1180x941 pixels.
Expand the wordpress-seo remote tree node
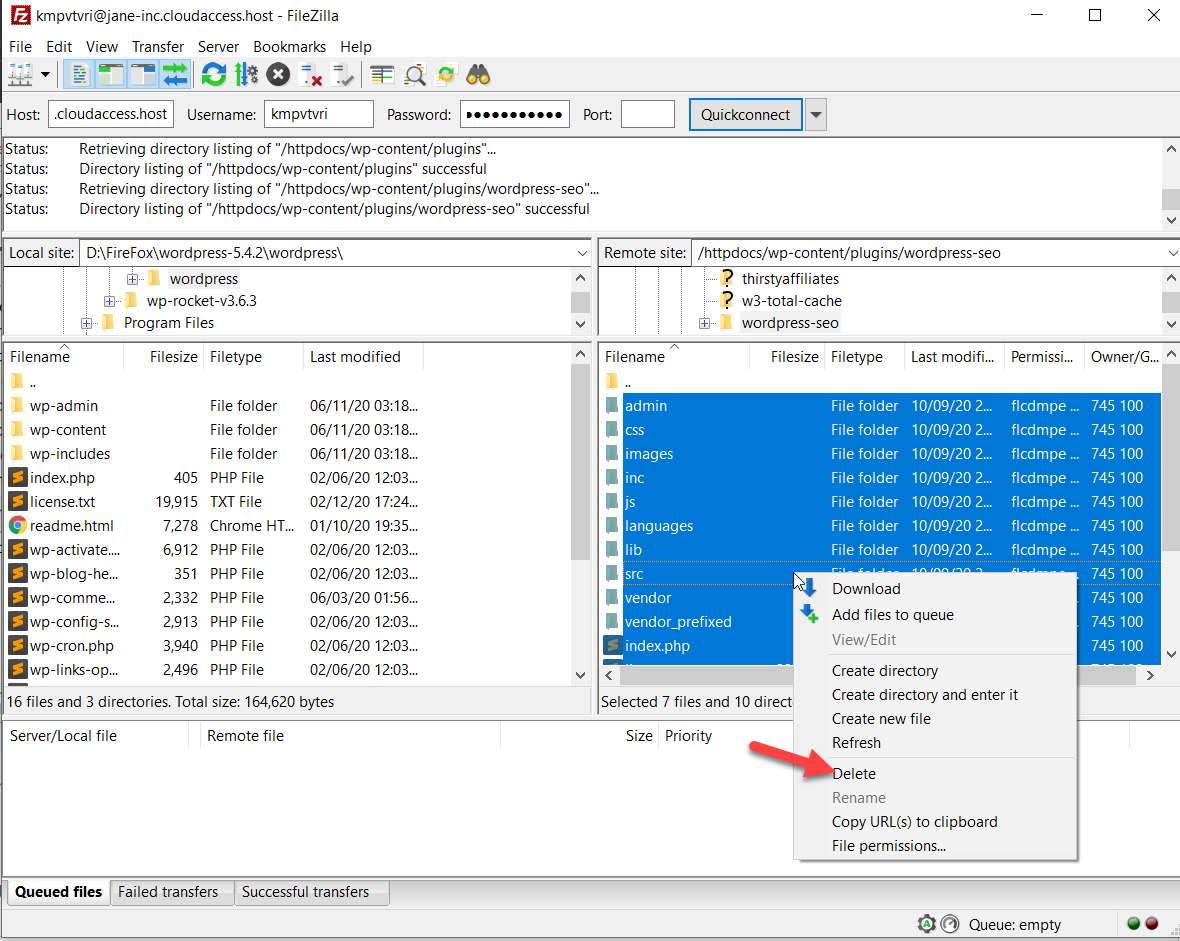(x=704, y=323)
